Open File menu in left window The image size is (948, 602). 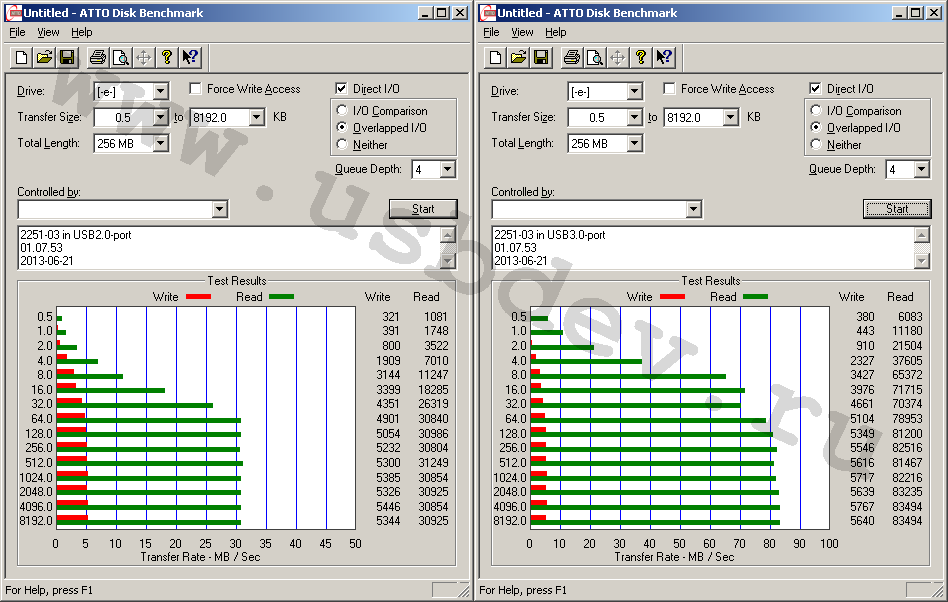[x=18, y=33]
